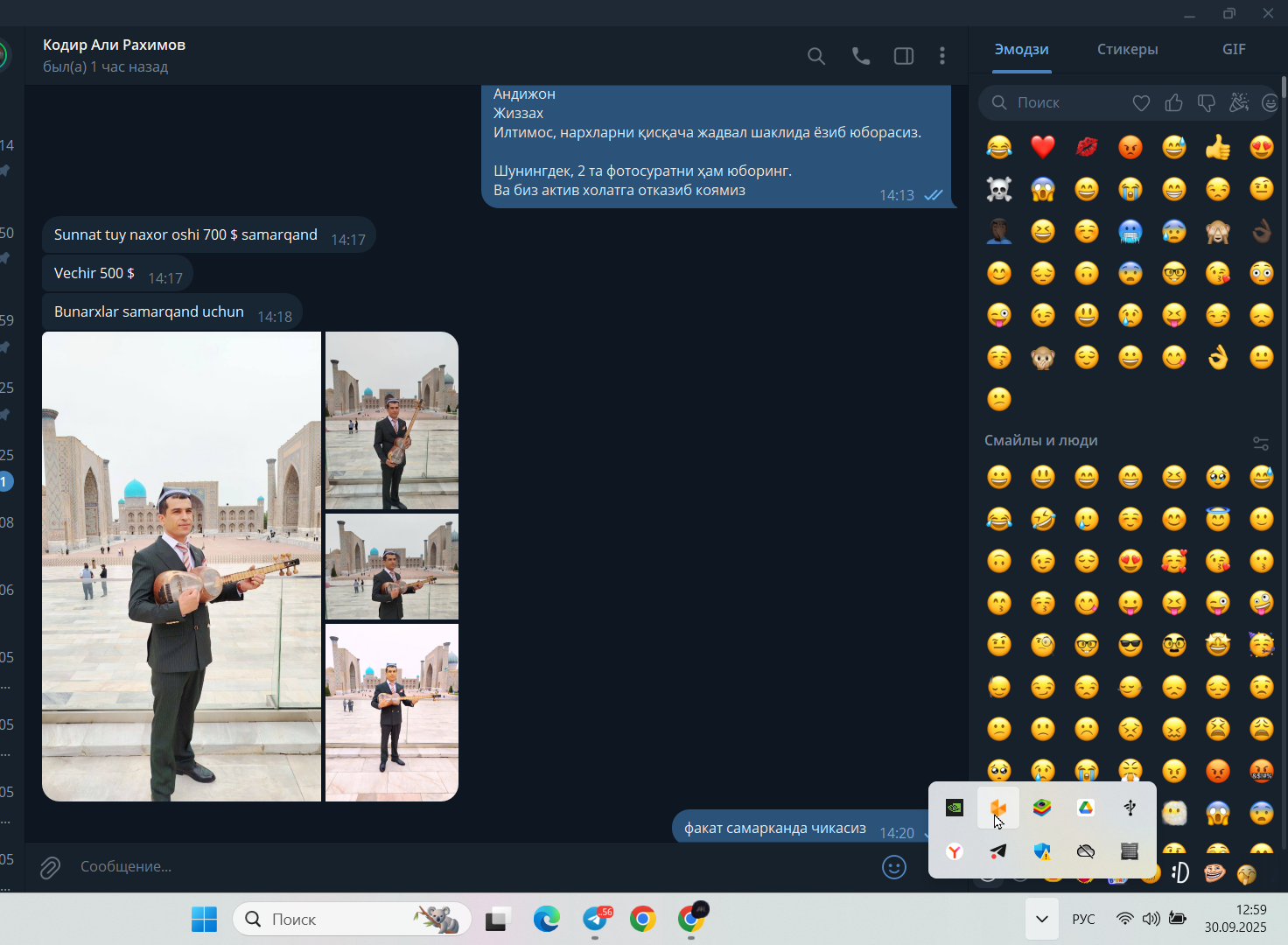Search messages in this chat
Screen dimensions: 1288x945
815,56
